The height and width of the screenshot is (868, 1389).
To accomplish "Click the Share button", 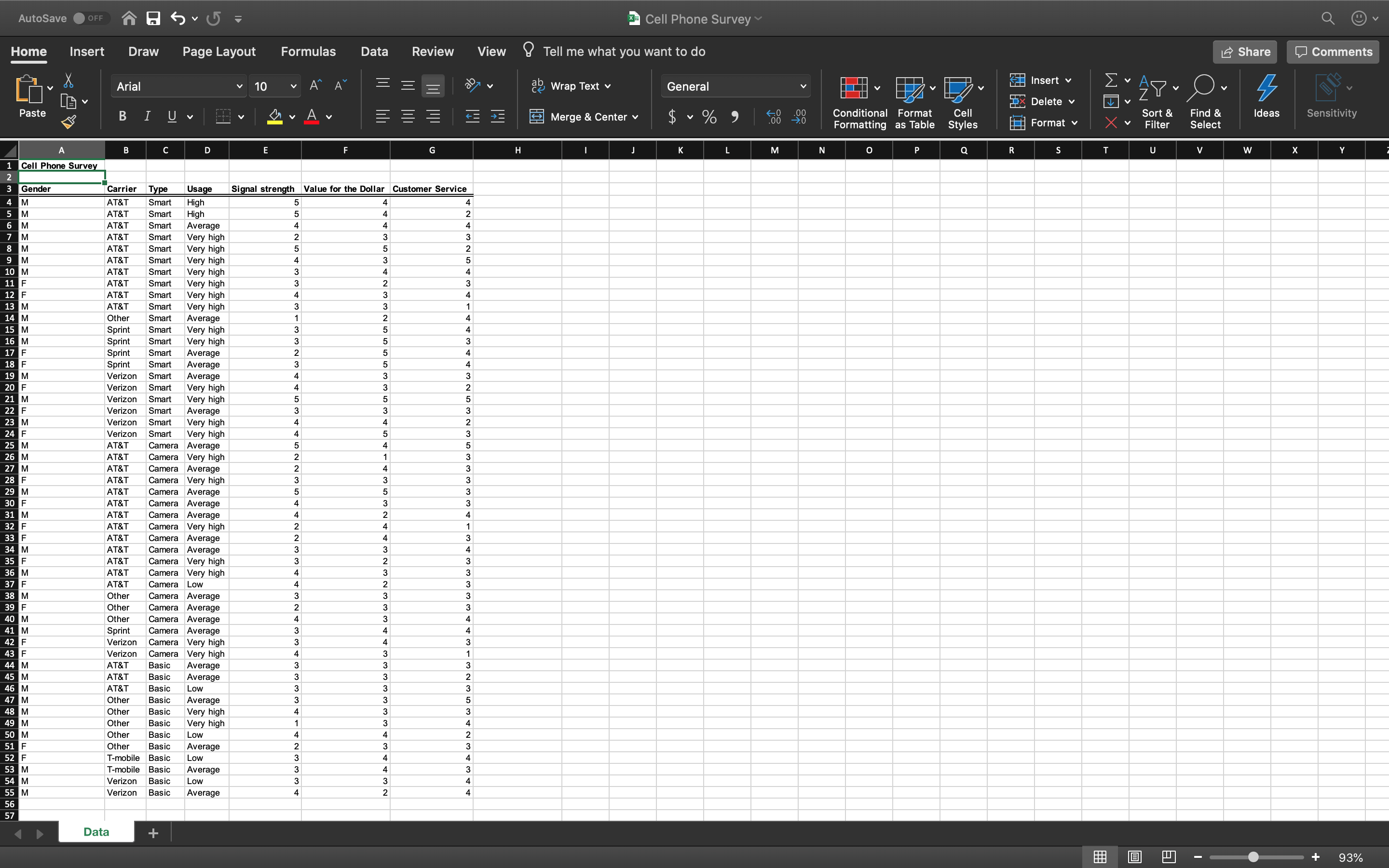I will [x=1245, y=51].
